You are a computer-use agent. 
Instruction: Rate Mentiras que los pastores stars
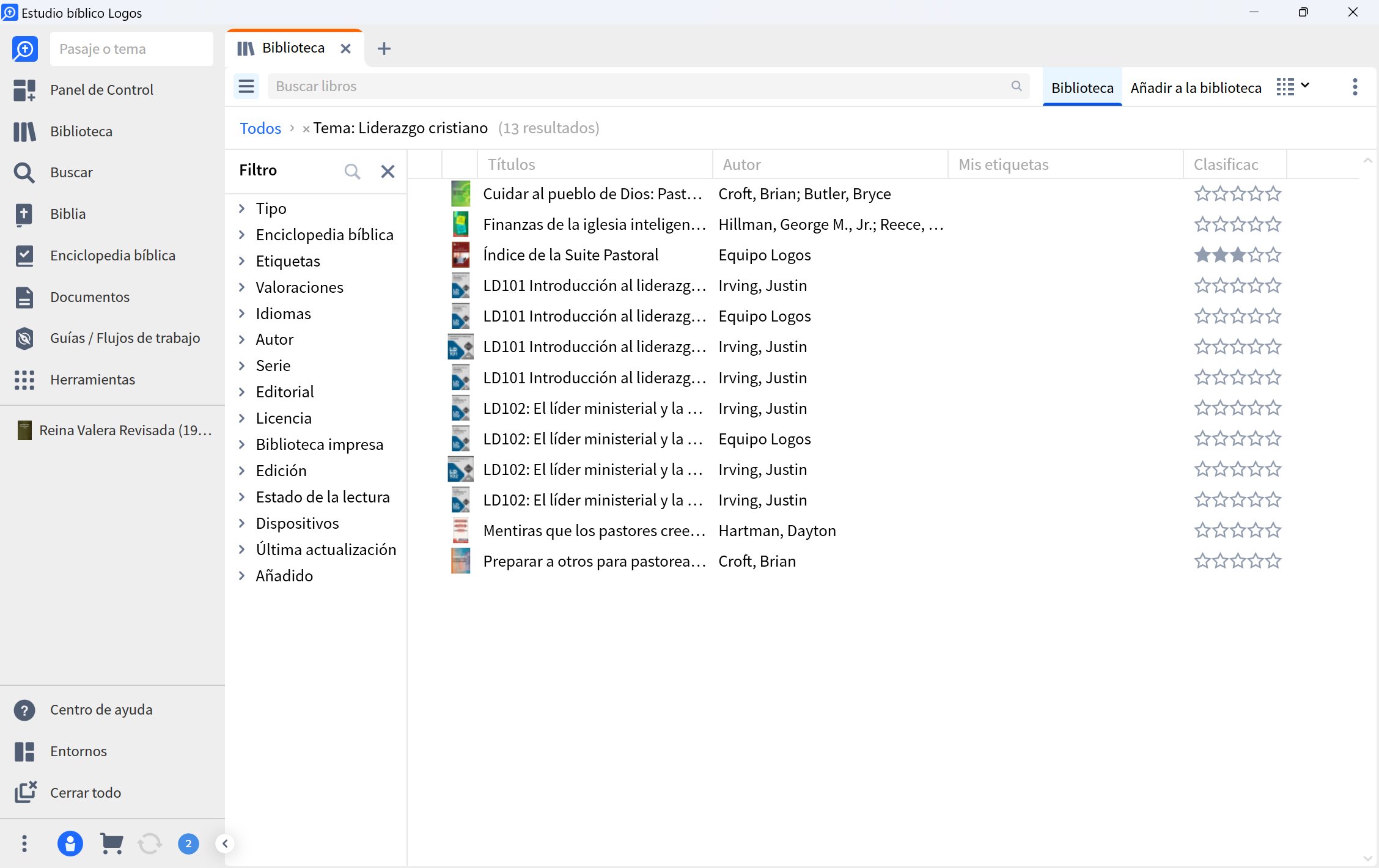point(1237,531)
